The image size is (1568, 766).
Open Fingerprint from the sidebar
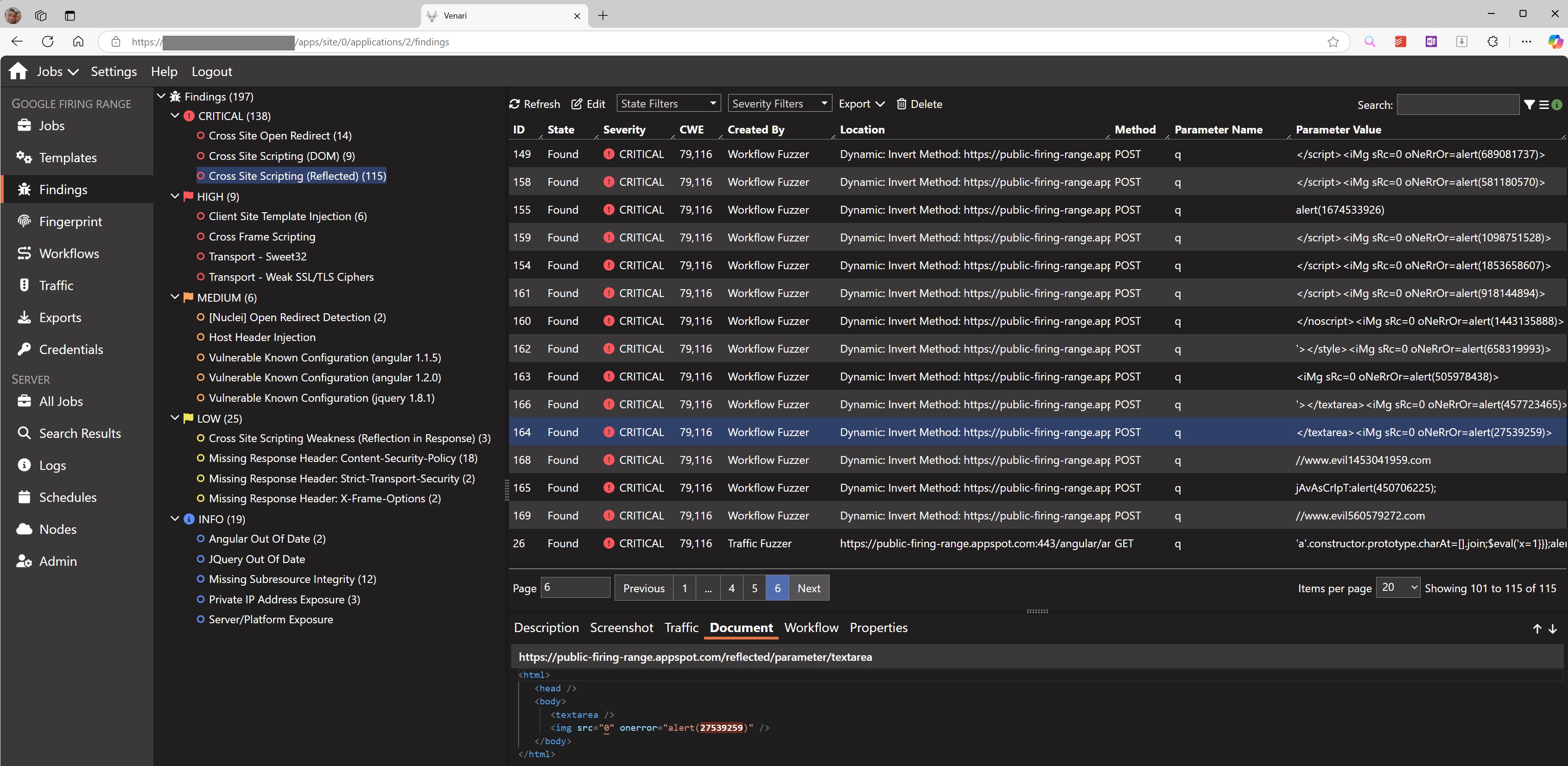click(x=70, y=222)
